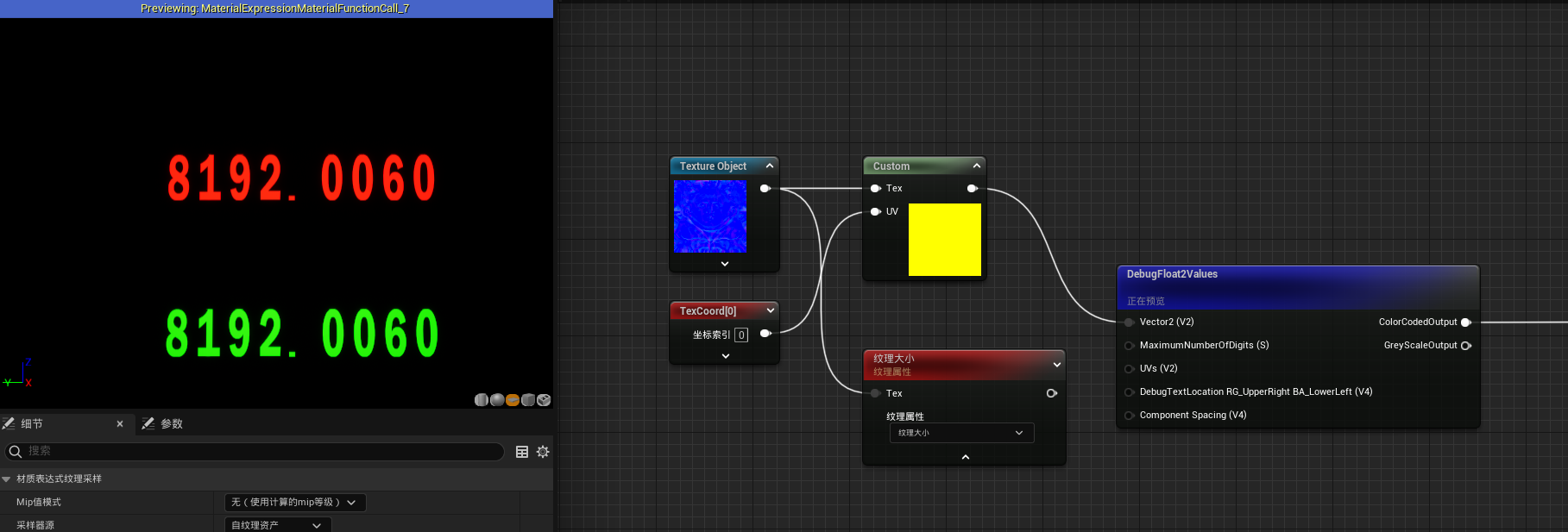The image size is (1568, 532).
Task: Click the yellow Custom node preview swatch
Action: click(x=944, y=240)
